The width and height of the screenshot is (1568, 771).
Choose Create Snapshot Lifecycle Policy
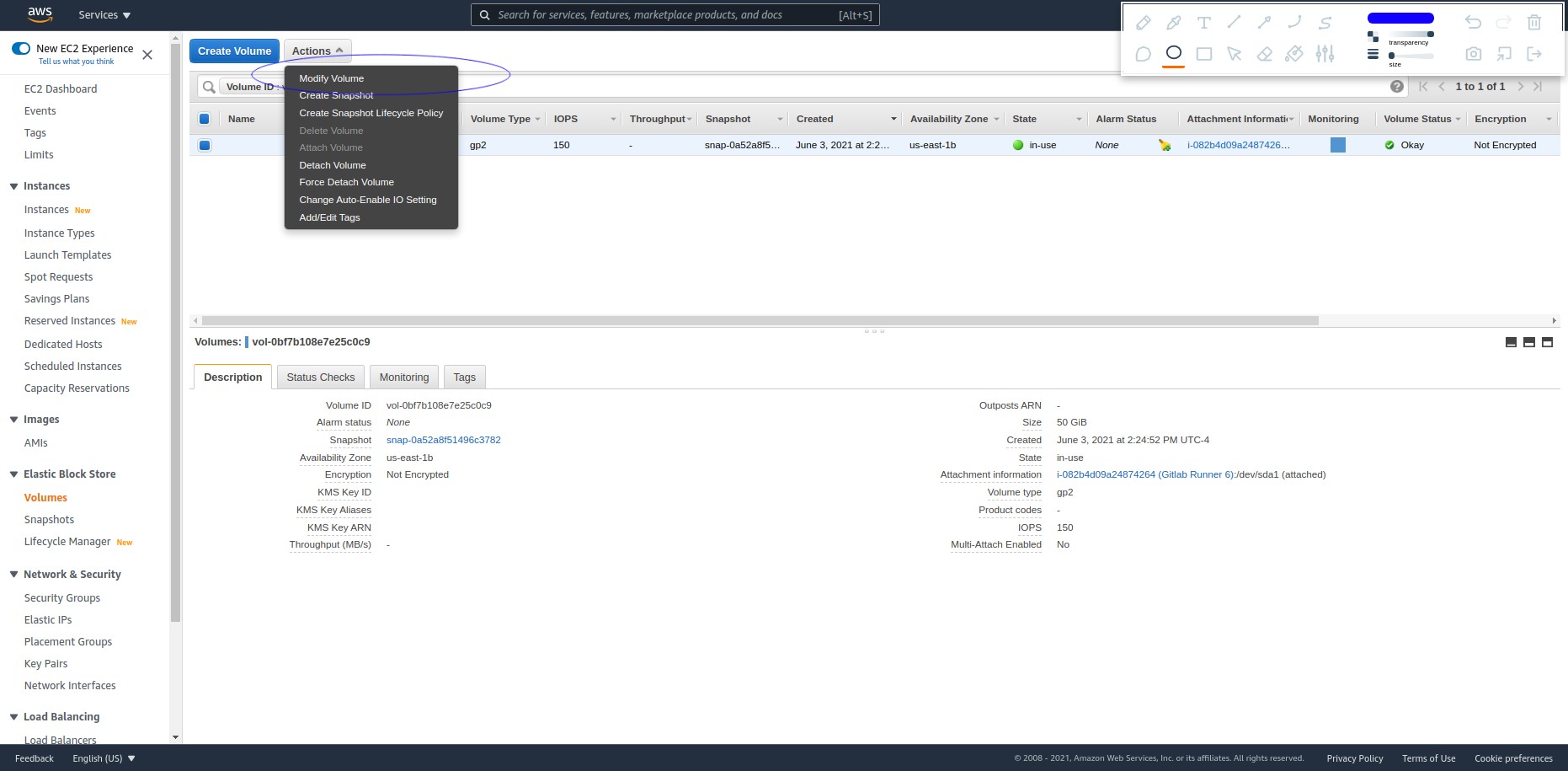371,113
